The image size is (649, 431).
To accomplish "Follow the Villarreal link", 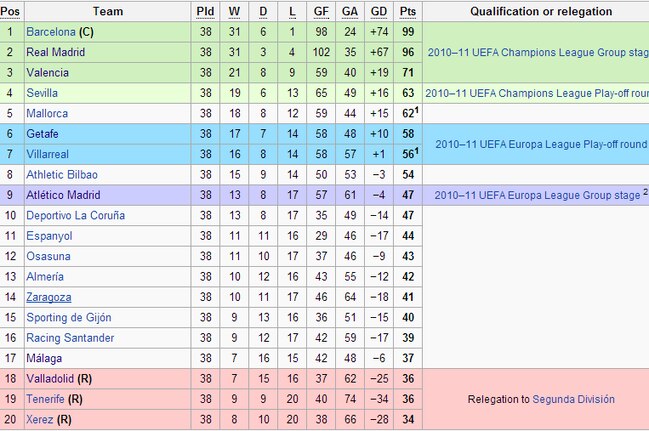I will (x=47, y=154).
